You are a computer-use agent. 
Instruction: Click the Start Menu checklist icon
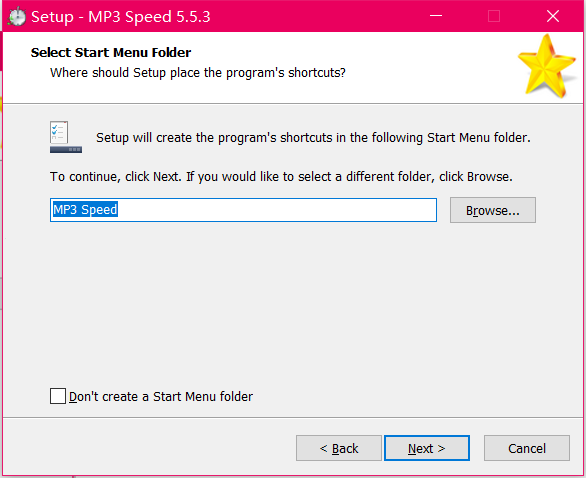point(66,137)
